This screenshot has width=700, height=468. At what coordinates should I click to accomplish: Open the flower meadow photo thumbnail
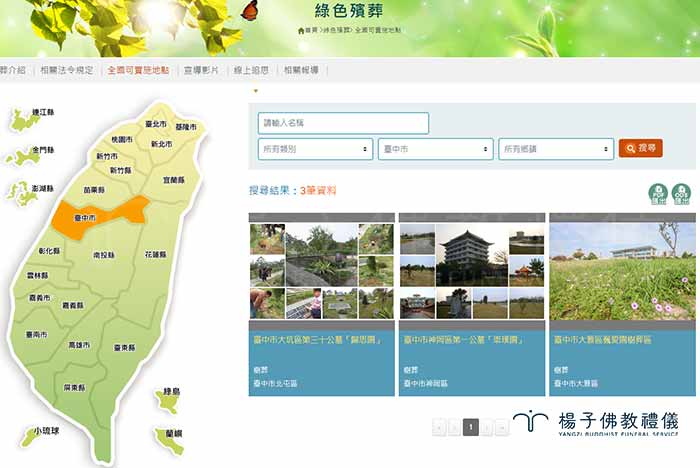(x=622, y=271)
